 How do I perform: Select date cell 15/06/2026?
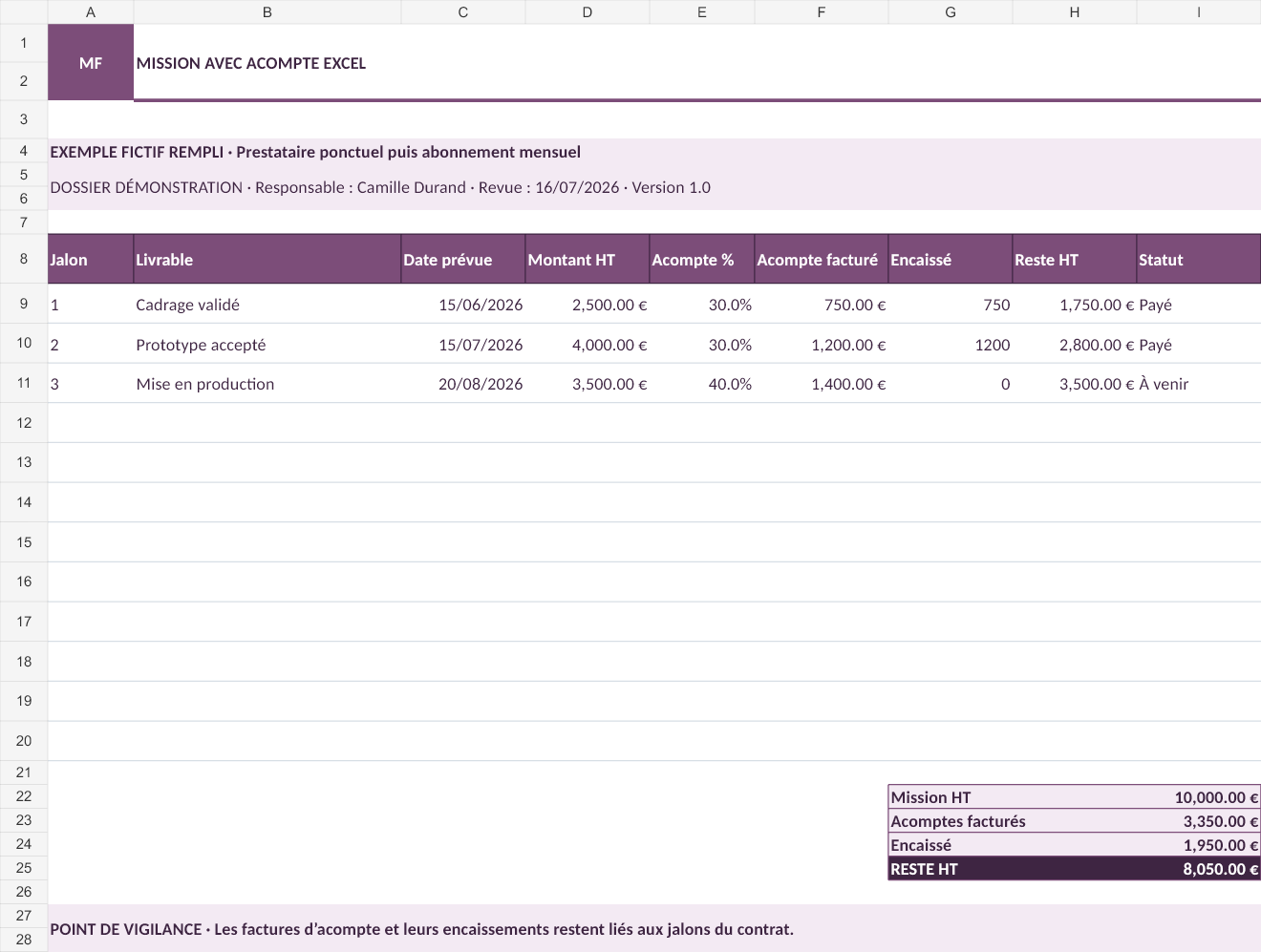pos(463,305)
